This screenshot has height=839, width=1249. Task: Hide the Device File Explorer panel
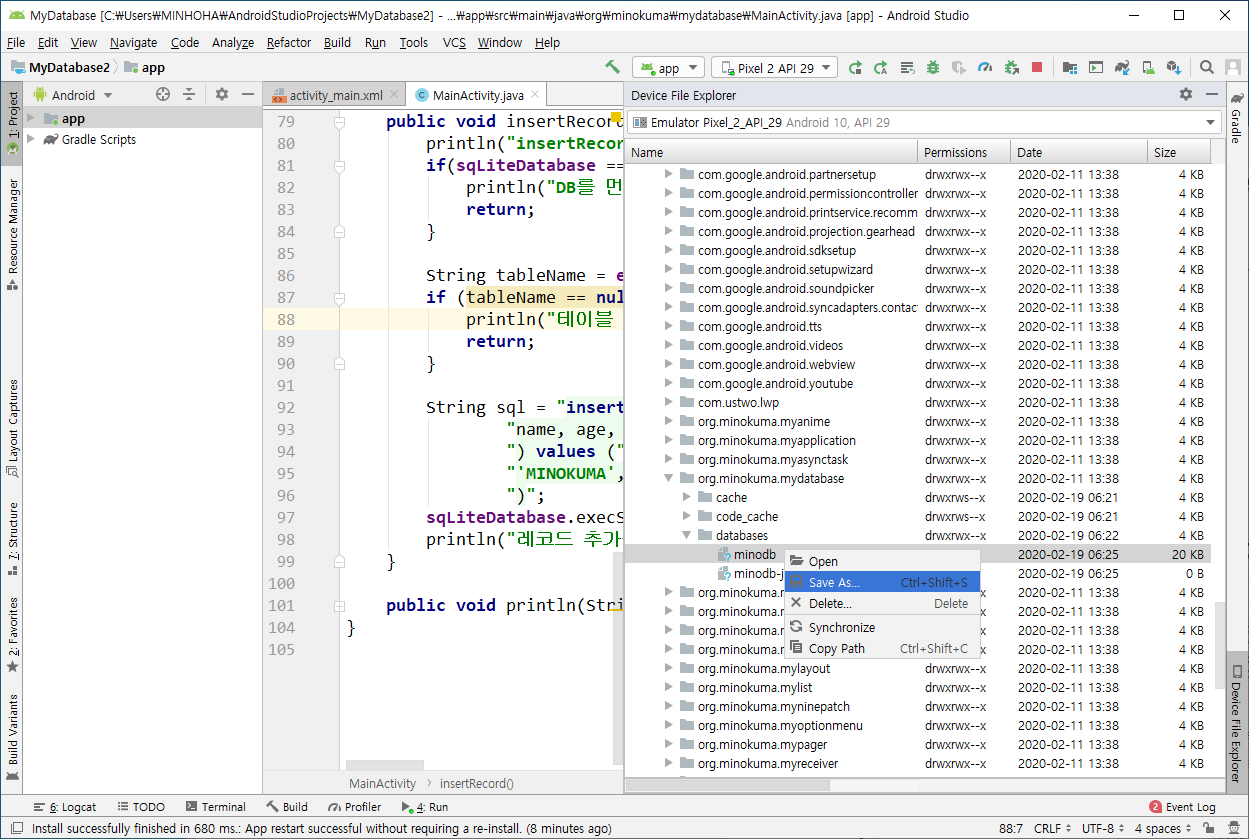pyautogui.click(x=1211, y=94)
